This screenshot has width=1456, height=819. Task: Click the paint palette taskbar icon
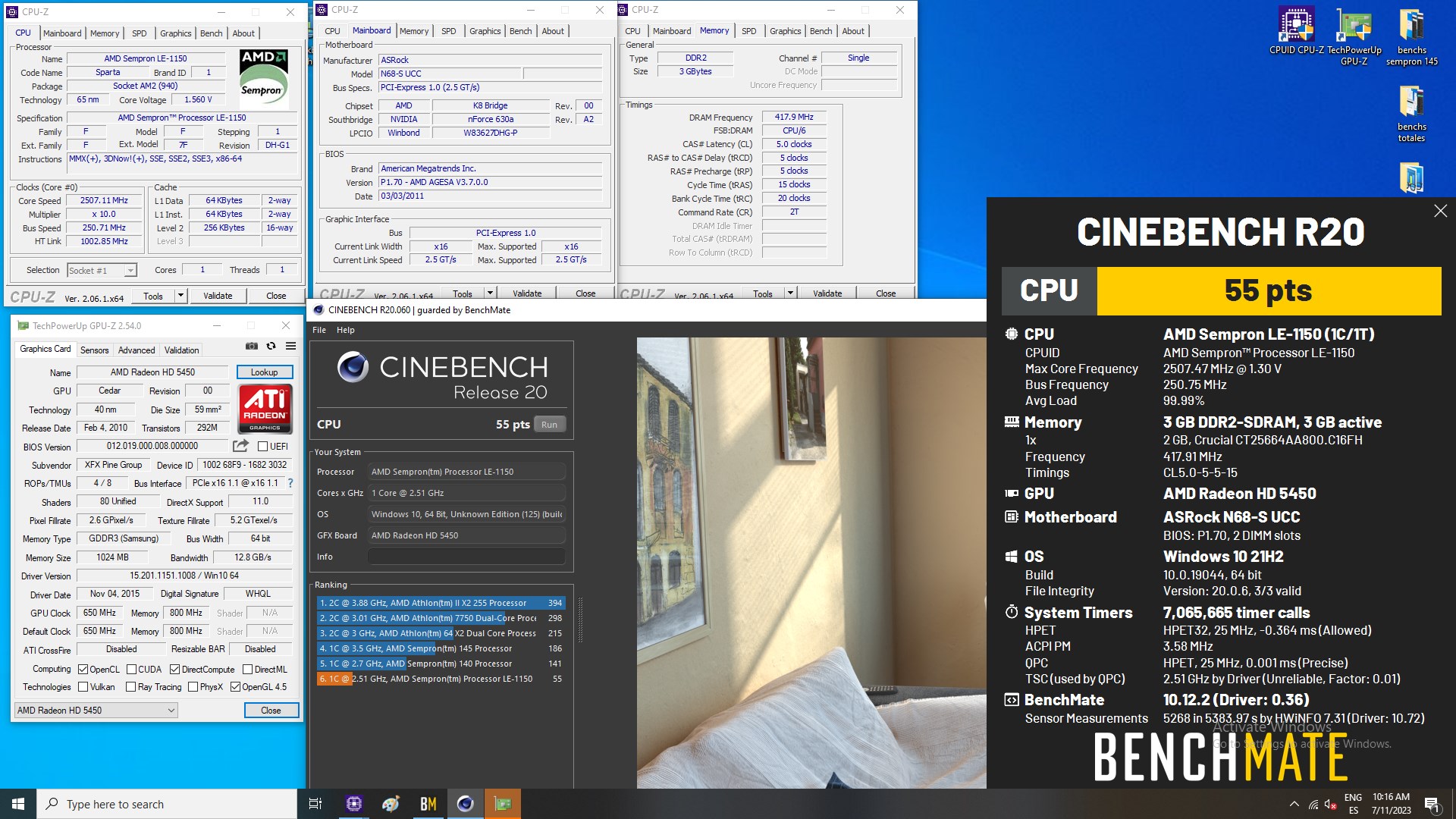click(x=391, y=804)
